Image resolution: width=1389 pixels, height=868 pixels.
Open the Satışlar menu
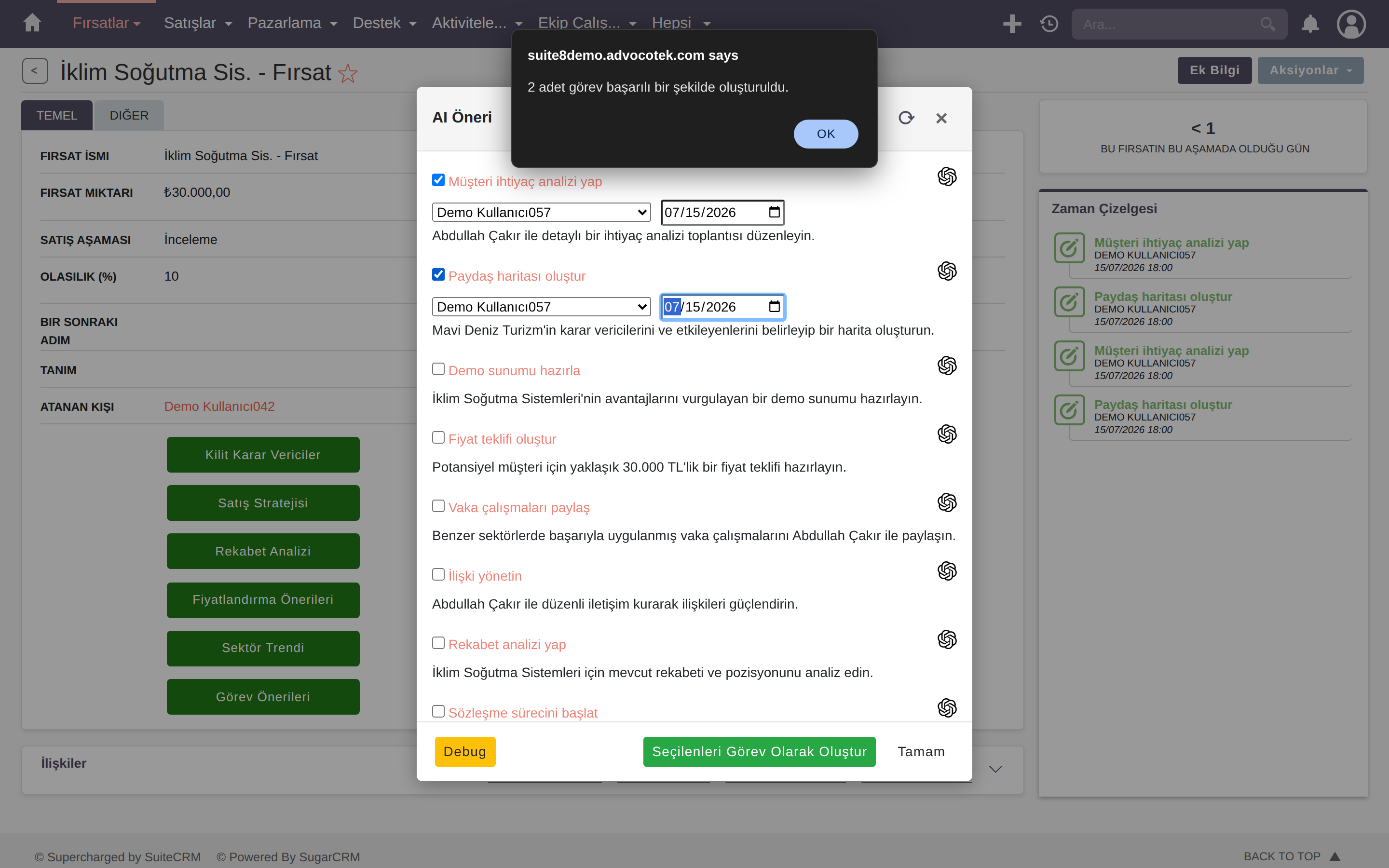tap(197, 23)
